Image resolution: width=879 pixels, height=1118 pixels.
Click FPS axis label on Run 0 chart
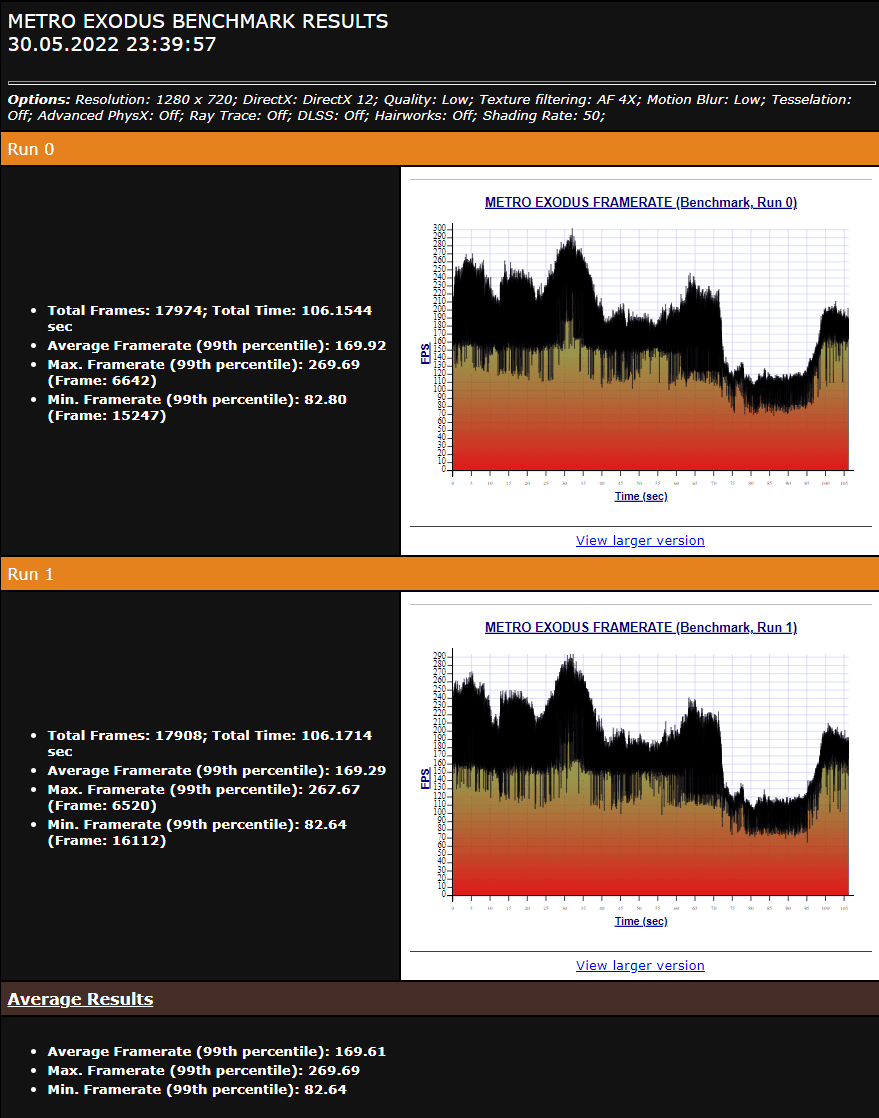[x=426, y=354]
